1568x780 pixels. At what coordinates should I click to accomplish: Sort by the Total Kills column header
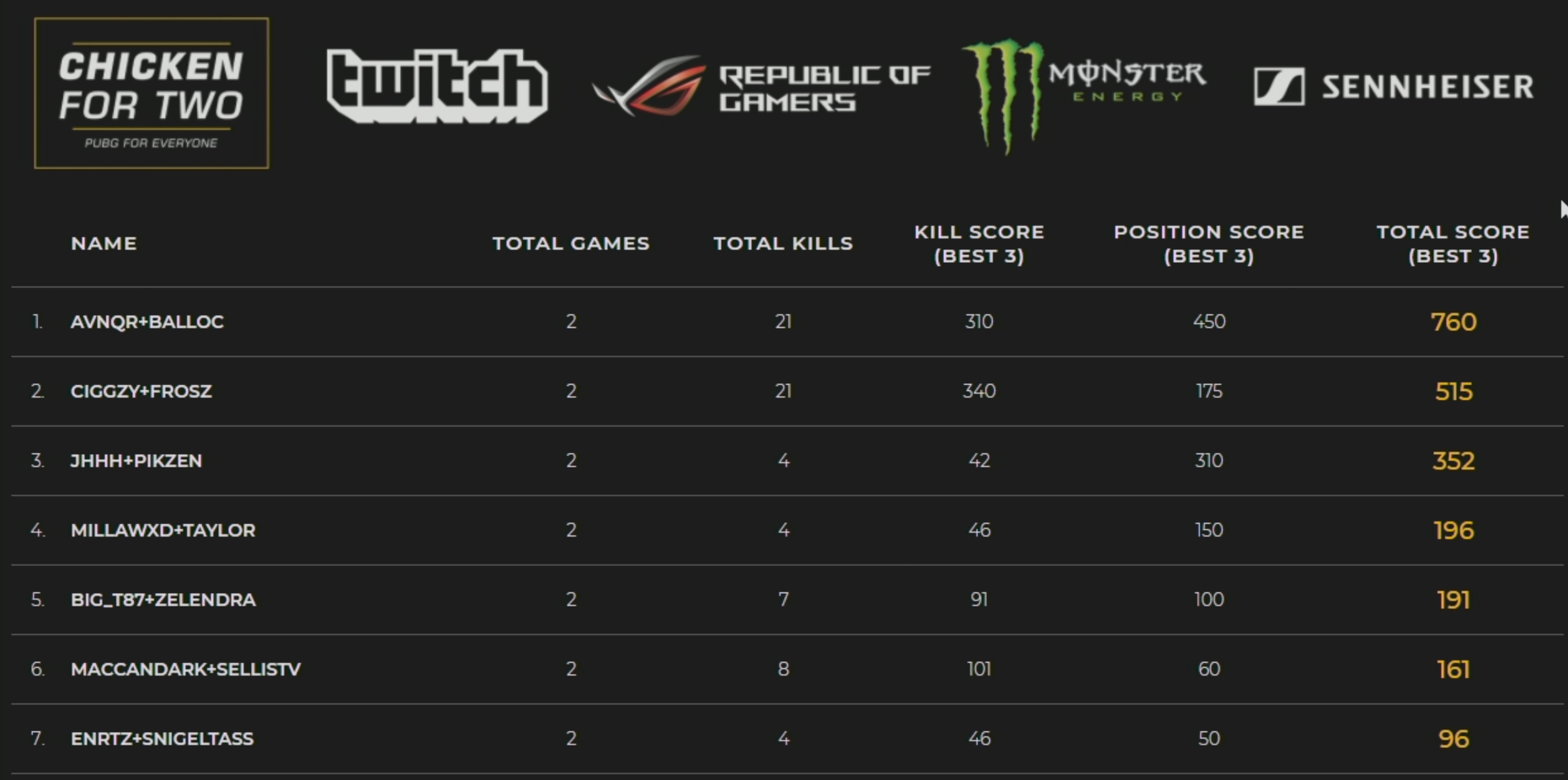coord(783,243)
